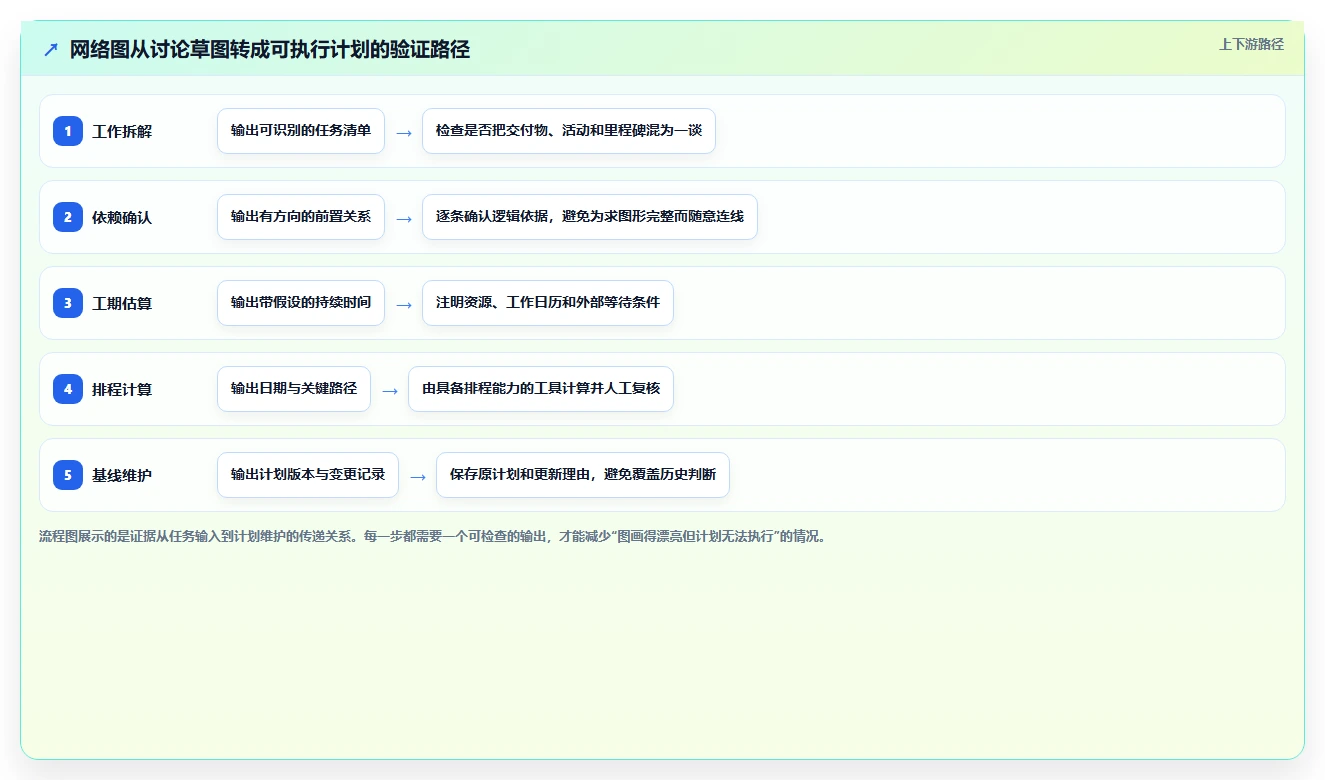
Task: Click the 逐条确认逻辑依据 box
Action: coord(590,217)
